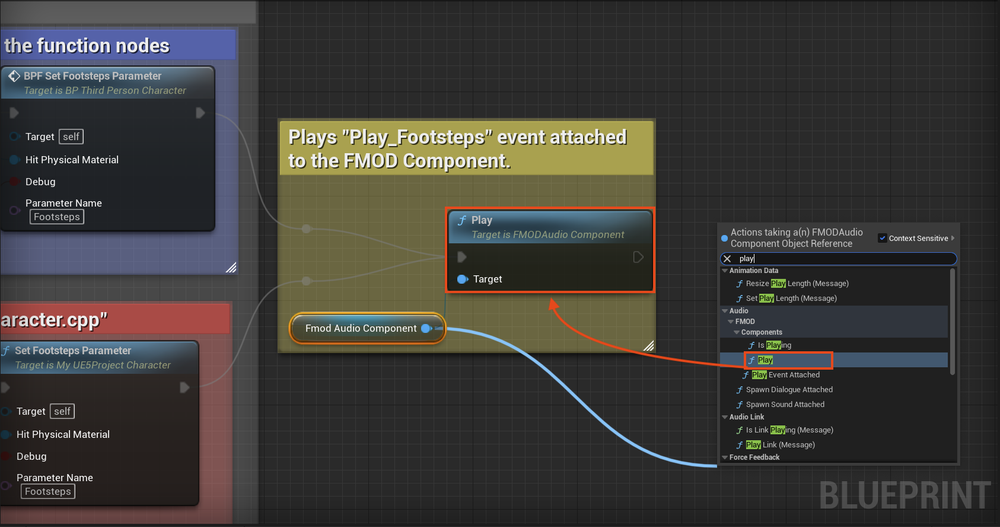This screenshot has width=1000, height=527.
Task: Click the action list scrollbar
Action: coord(953,322)
